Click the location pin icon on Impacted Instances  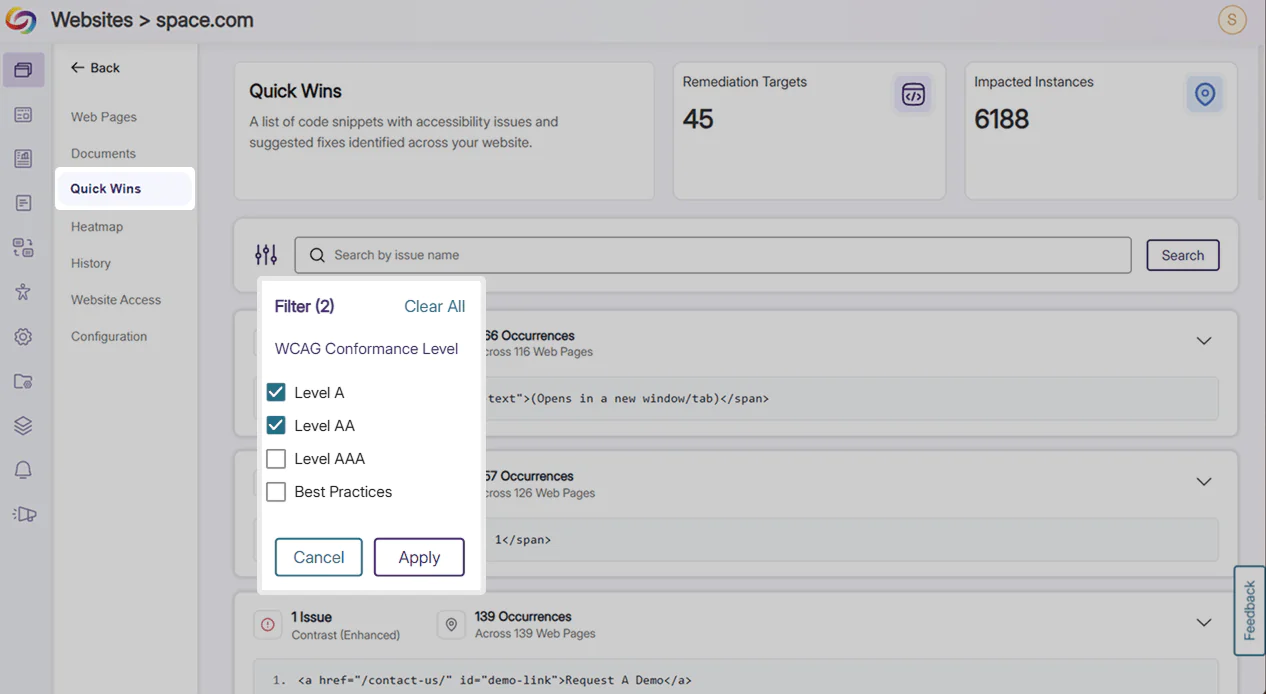(x=1204, y=94)
